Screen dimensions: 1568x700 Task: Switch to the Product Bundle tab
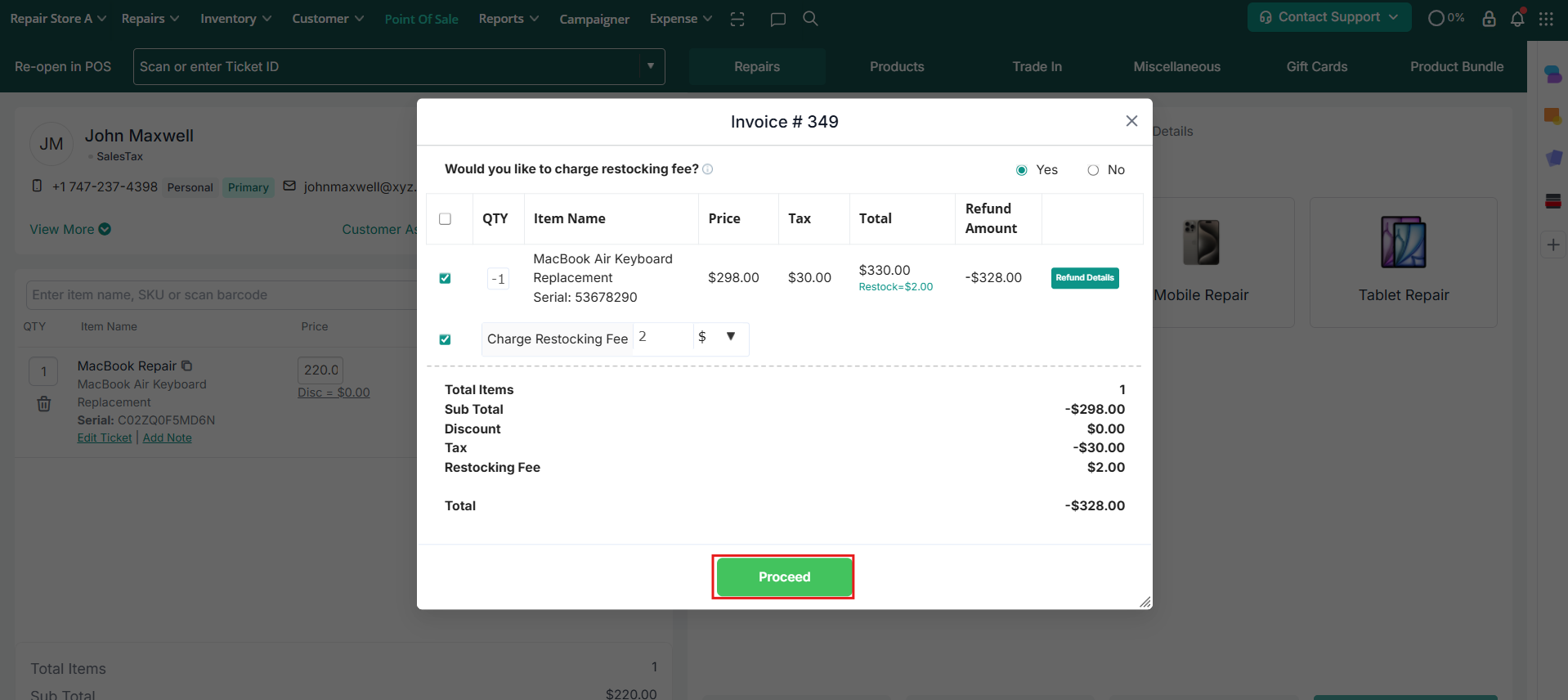pos(1456,66)
